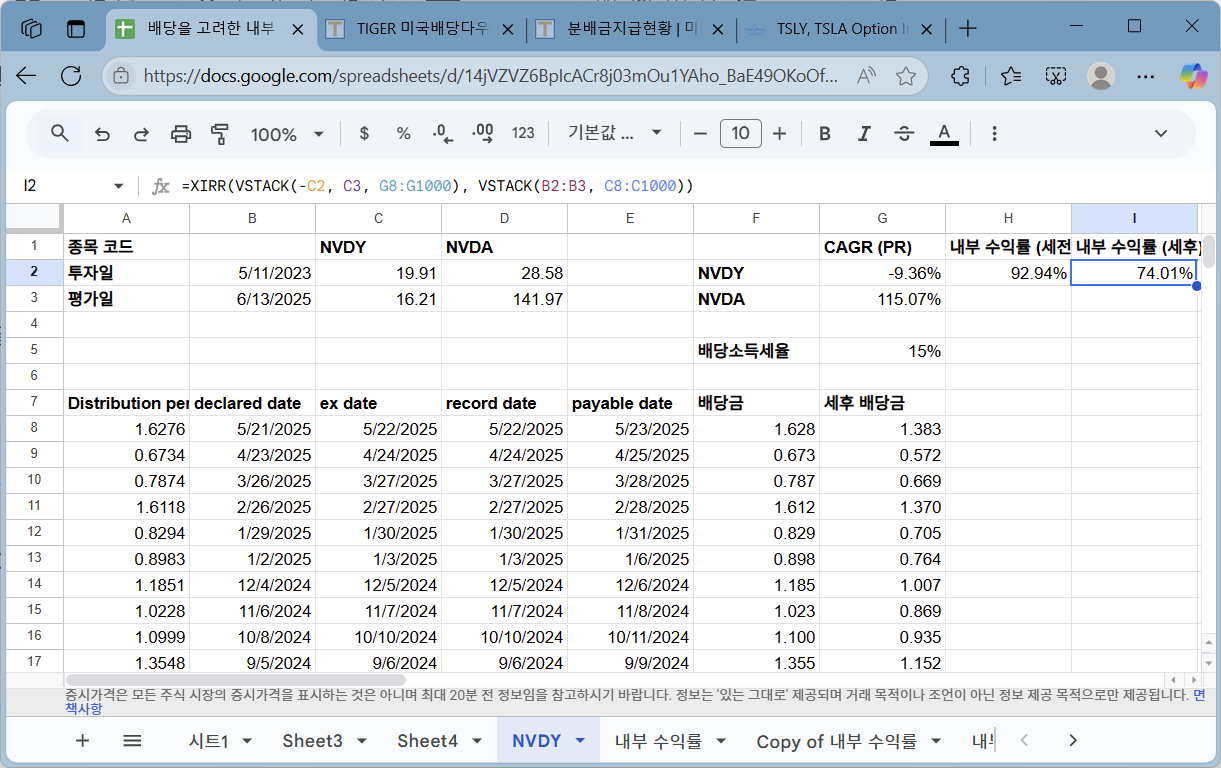Viewport: 1221px width, 768px height.
Task: Edit the font size field showing 10
Action: [x=741, y=133]
